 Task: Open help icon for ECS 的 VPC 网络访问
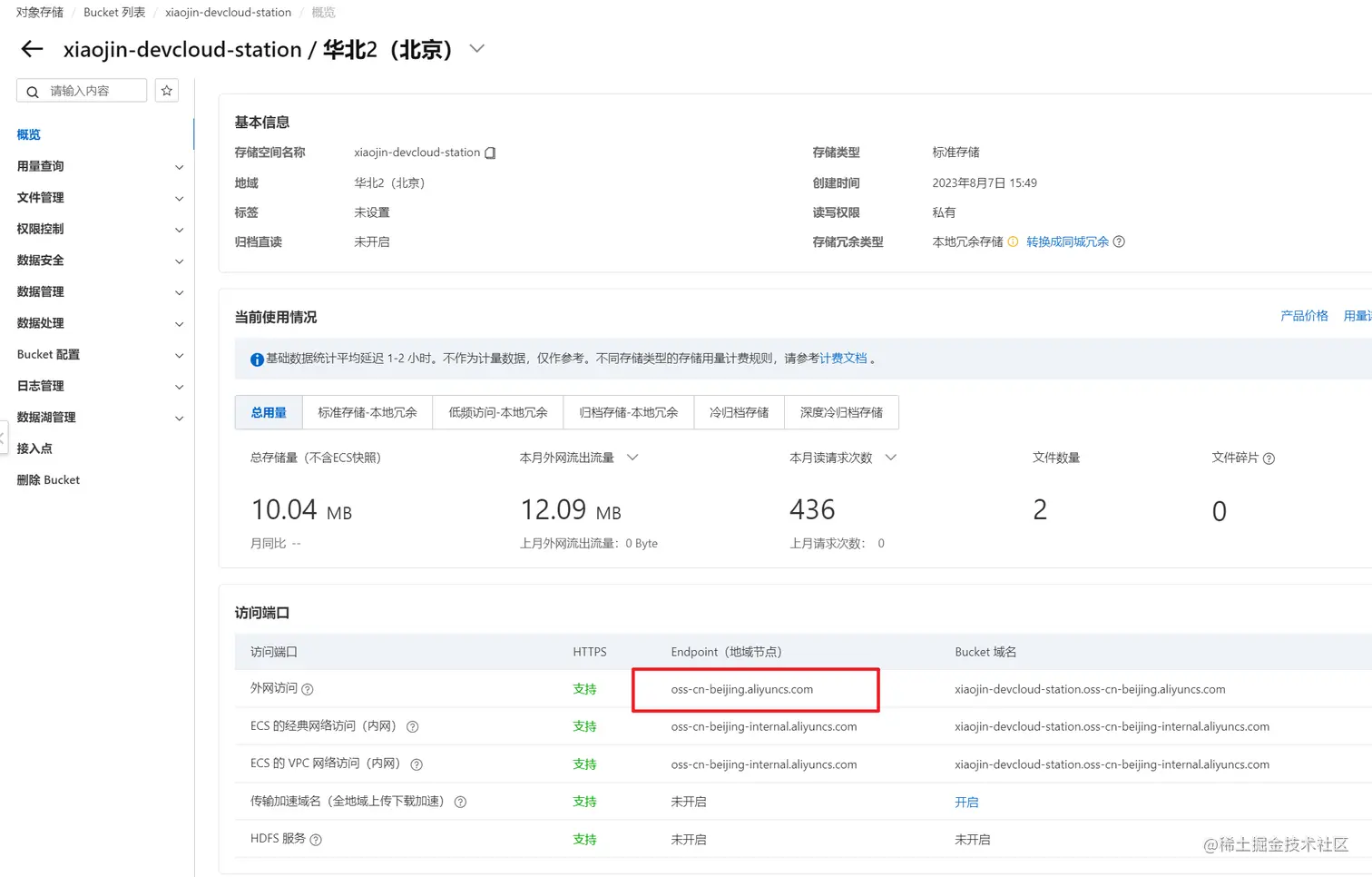pos(416,764)
